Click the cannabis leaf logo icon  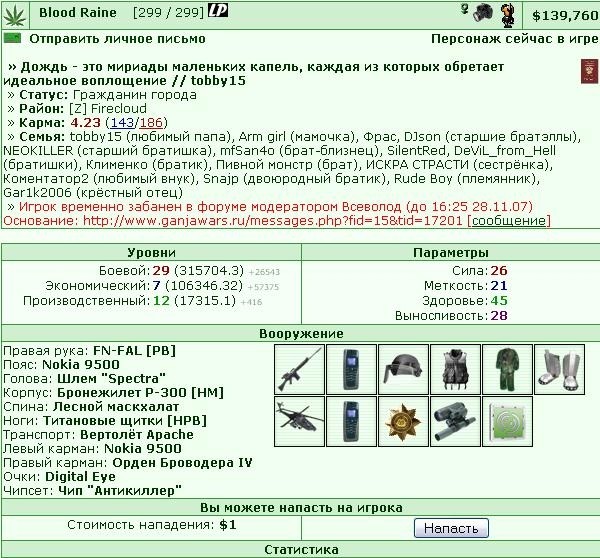[x=15, y=16]
